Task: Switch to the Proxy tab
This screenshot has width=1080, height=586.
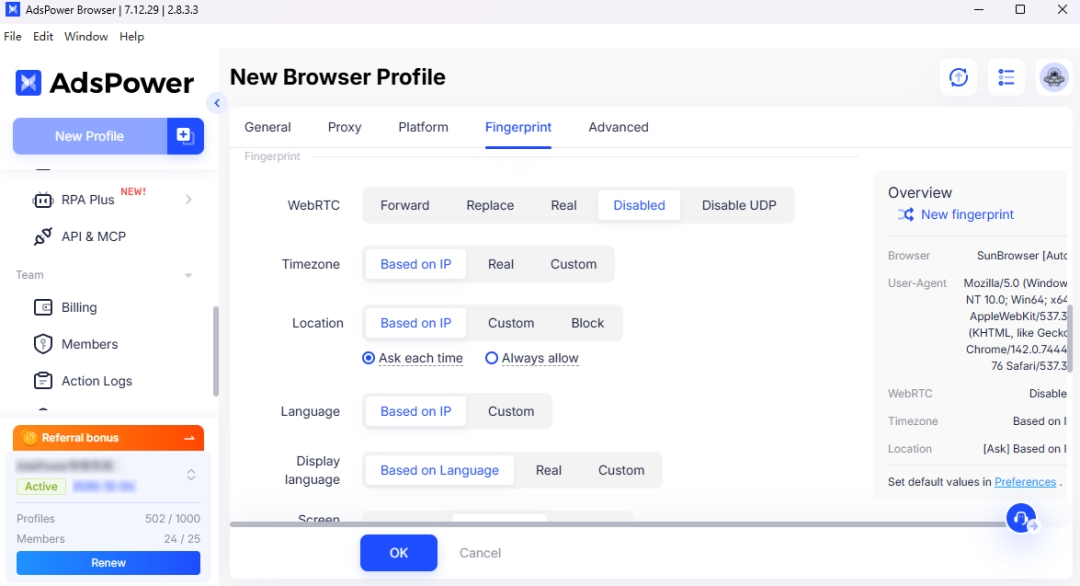Action: click(x=344, y=128)
